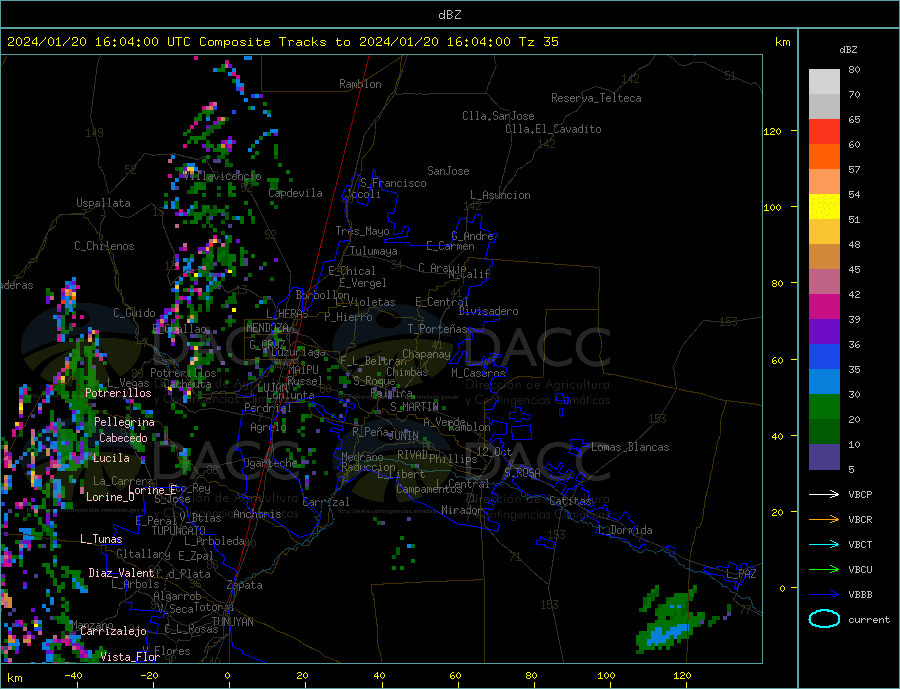Screen dimensions: 900x689
Task: Click the 'JUNIN' city label
Action: point(404,436)
